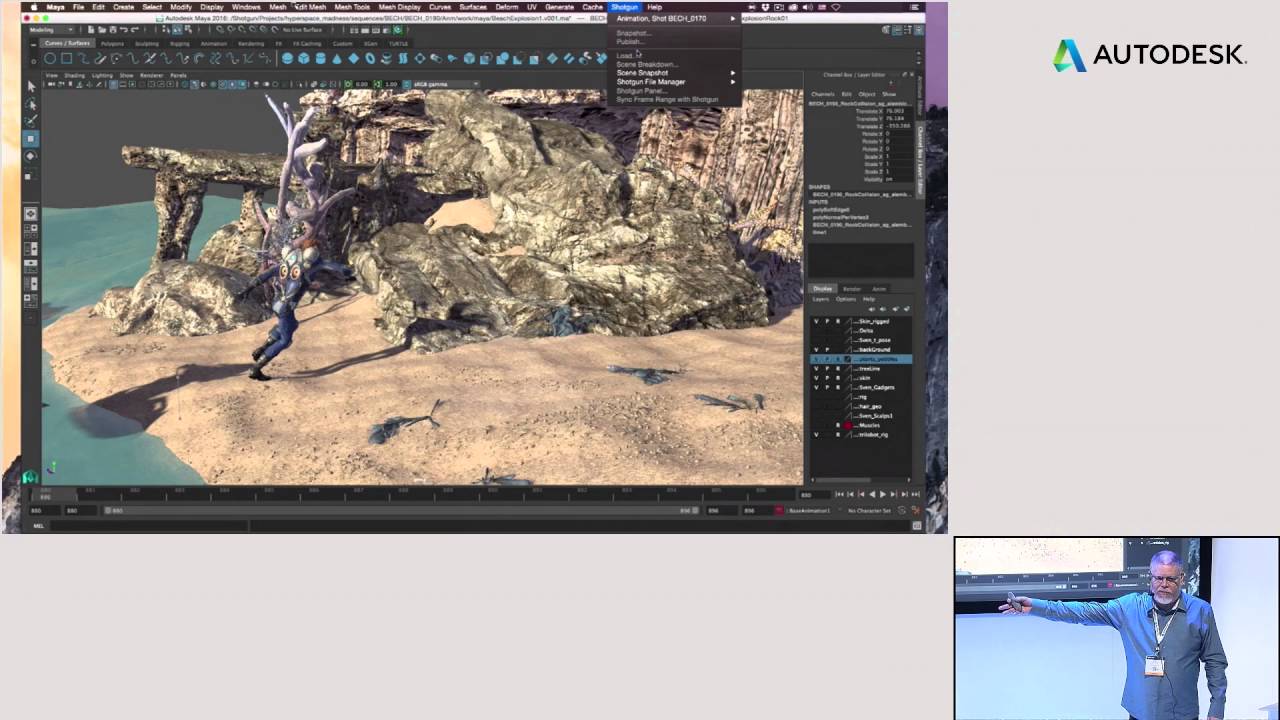This screenshot has width=1280, height=720.
Task: Open the Modeling menu set dropdown
Action: pos(50,29)
